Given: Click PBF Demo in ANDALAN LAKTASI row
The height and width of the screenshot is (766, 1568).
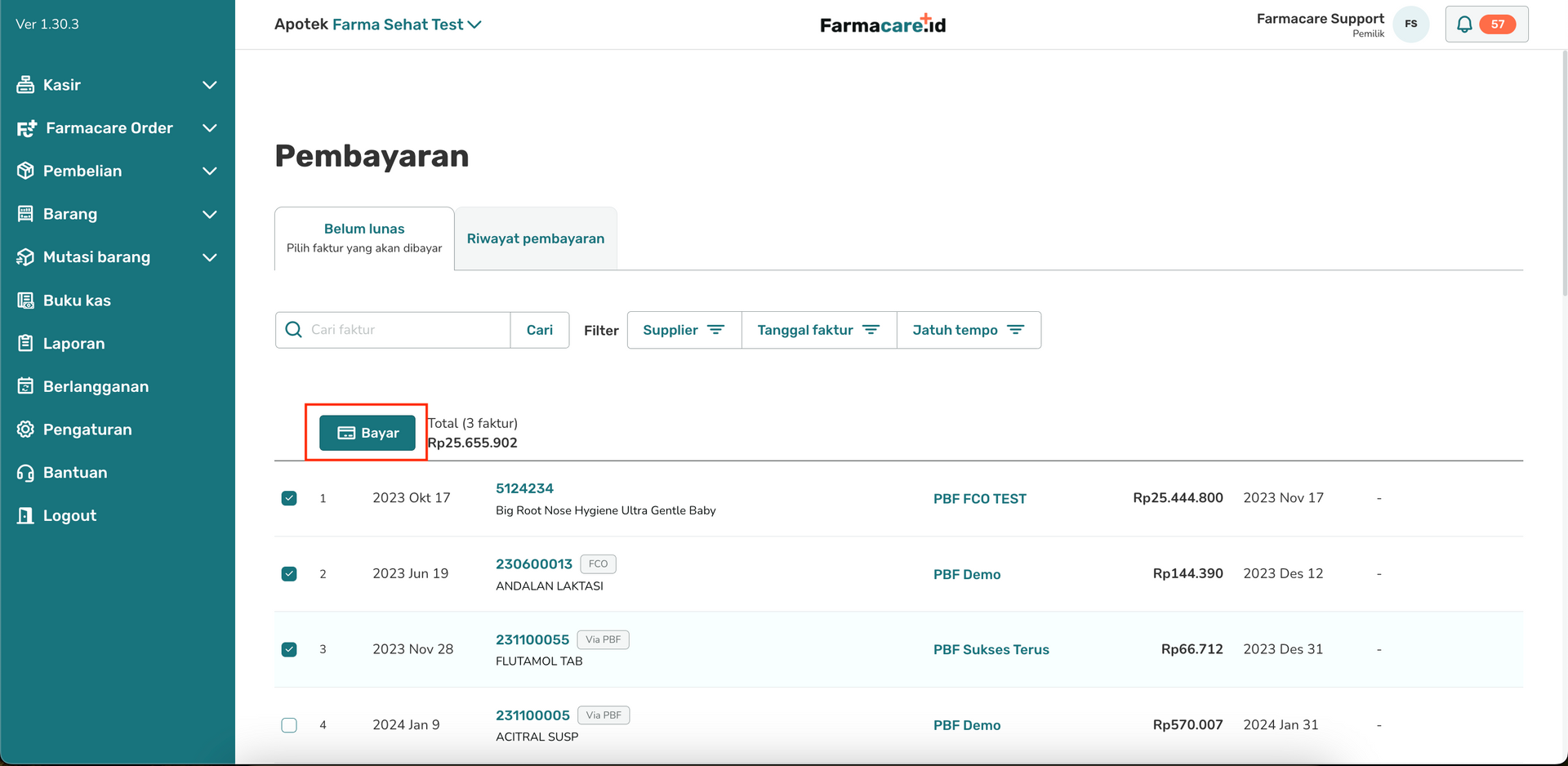Looking at the screenshot, I should 967,575.
